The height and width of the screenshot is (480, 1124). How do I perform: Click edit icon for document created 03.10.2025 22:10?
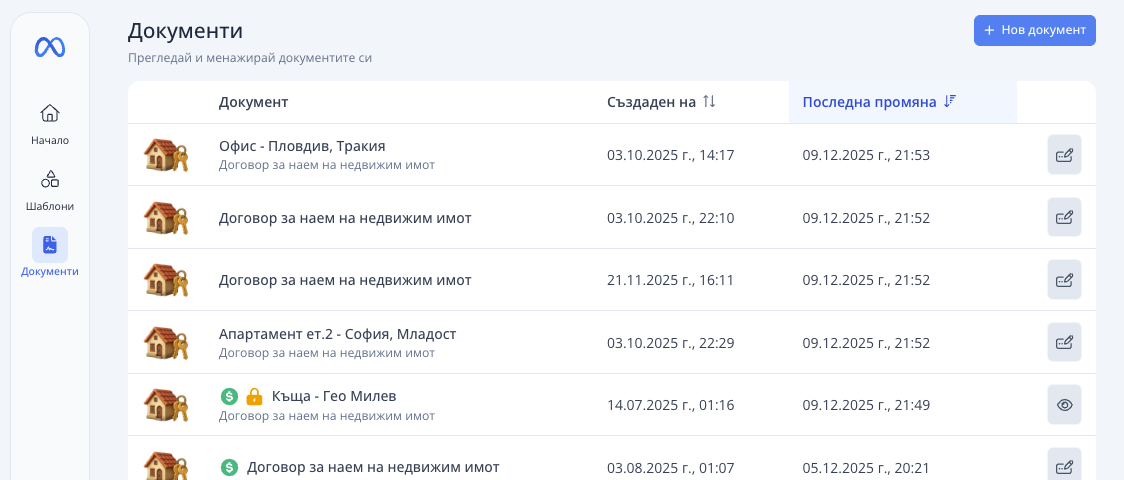click(1064, 217)
